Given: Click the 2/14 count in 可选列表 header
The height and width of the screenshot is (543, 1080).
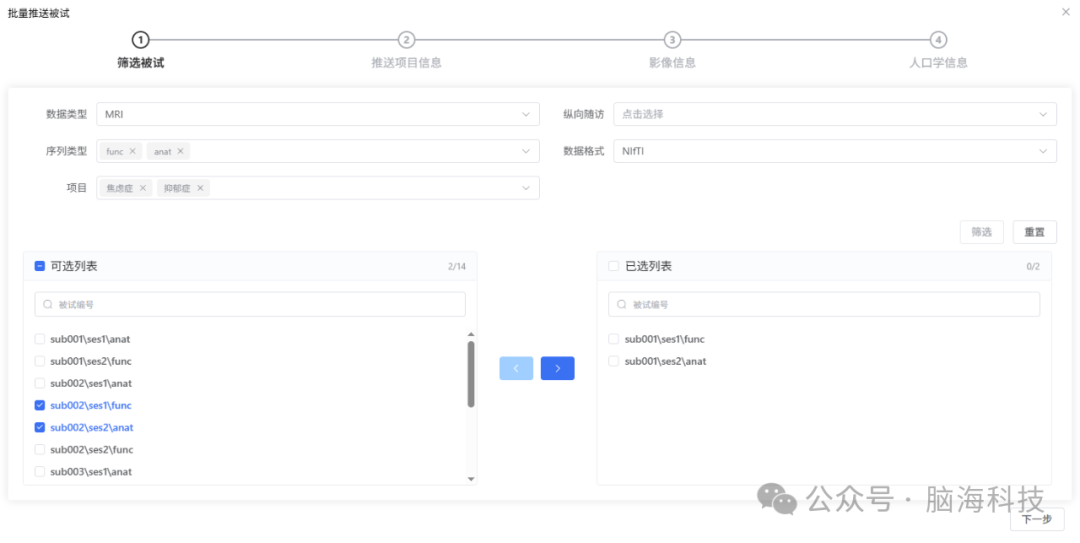Looking at the screenshot, I should coord(457,267).
